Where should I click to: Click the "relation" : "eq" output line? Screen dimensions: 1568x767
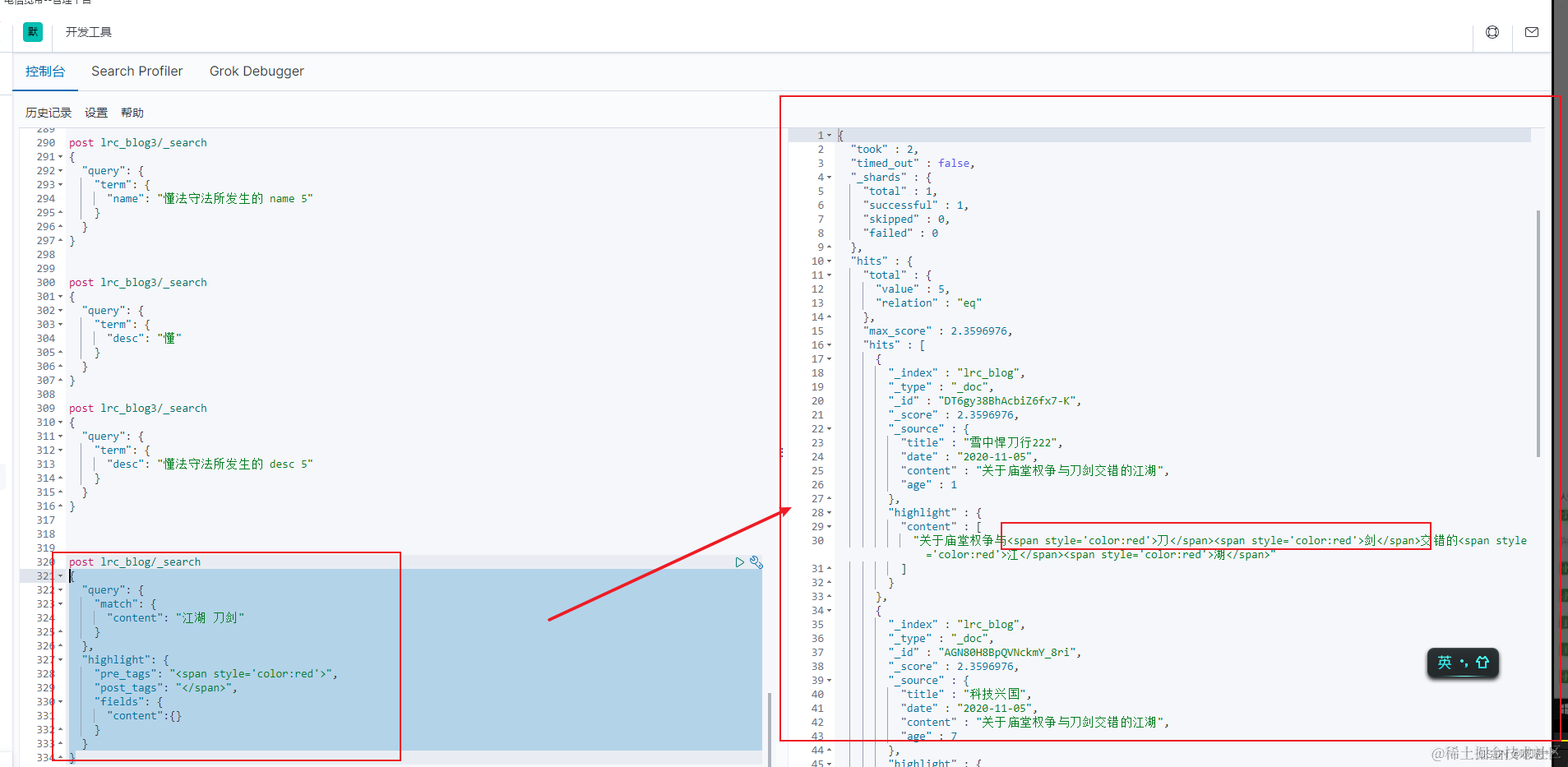pos(929,303)
